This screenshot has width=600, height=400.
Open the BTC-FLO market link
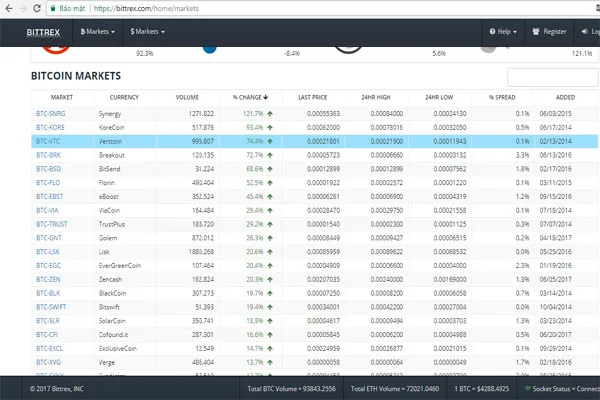[x=48, y=183]
